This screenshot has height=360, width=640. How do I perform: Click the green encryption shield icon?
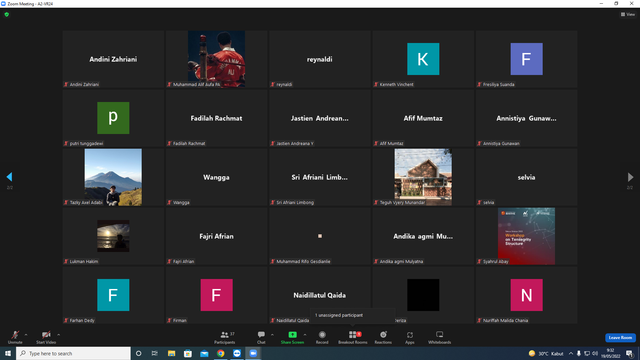point(7,14)
